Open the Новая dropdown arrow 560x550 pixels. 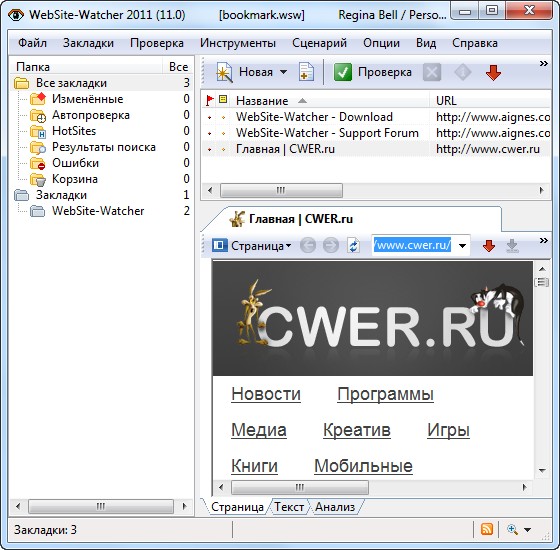[283, 72]
